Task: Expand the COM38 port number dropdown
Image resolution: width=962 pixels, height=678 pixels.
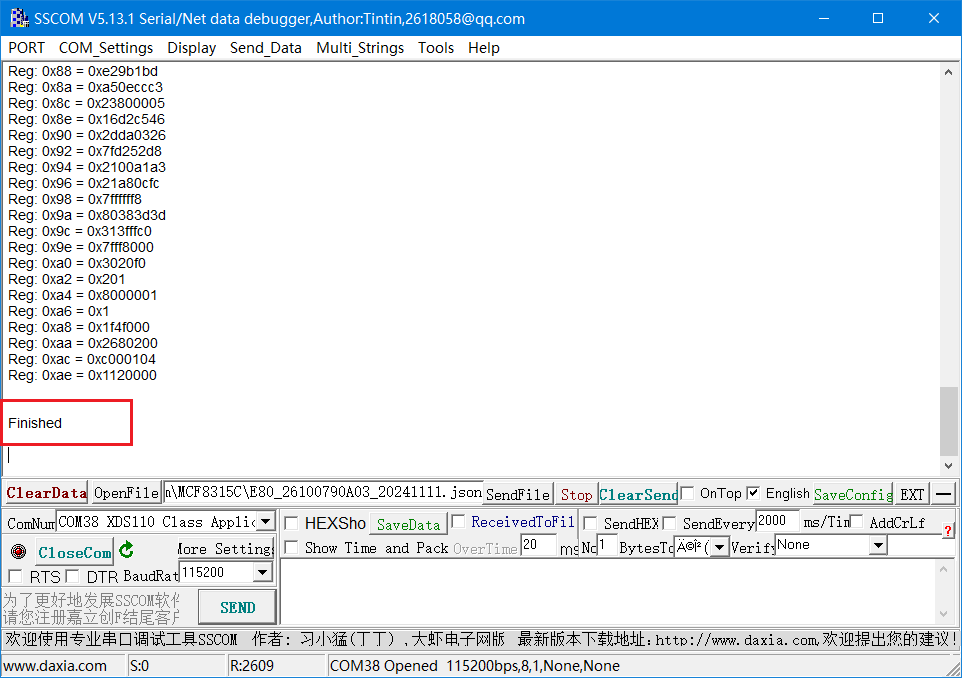Action: (x=265, y=521)
